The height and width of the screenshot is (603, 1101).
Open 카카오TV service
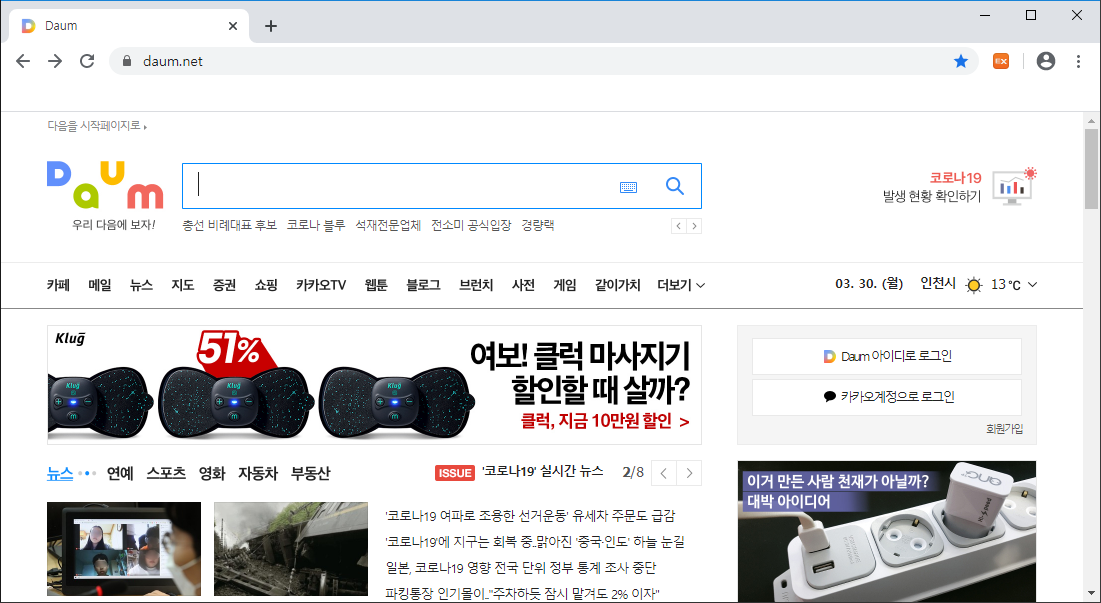pyautogui.click(x=321, y=285)
